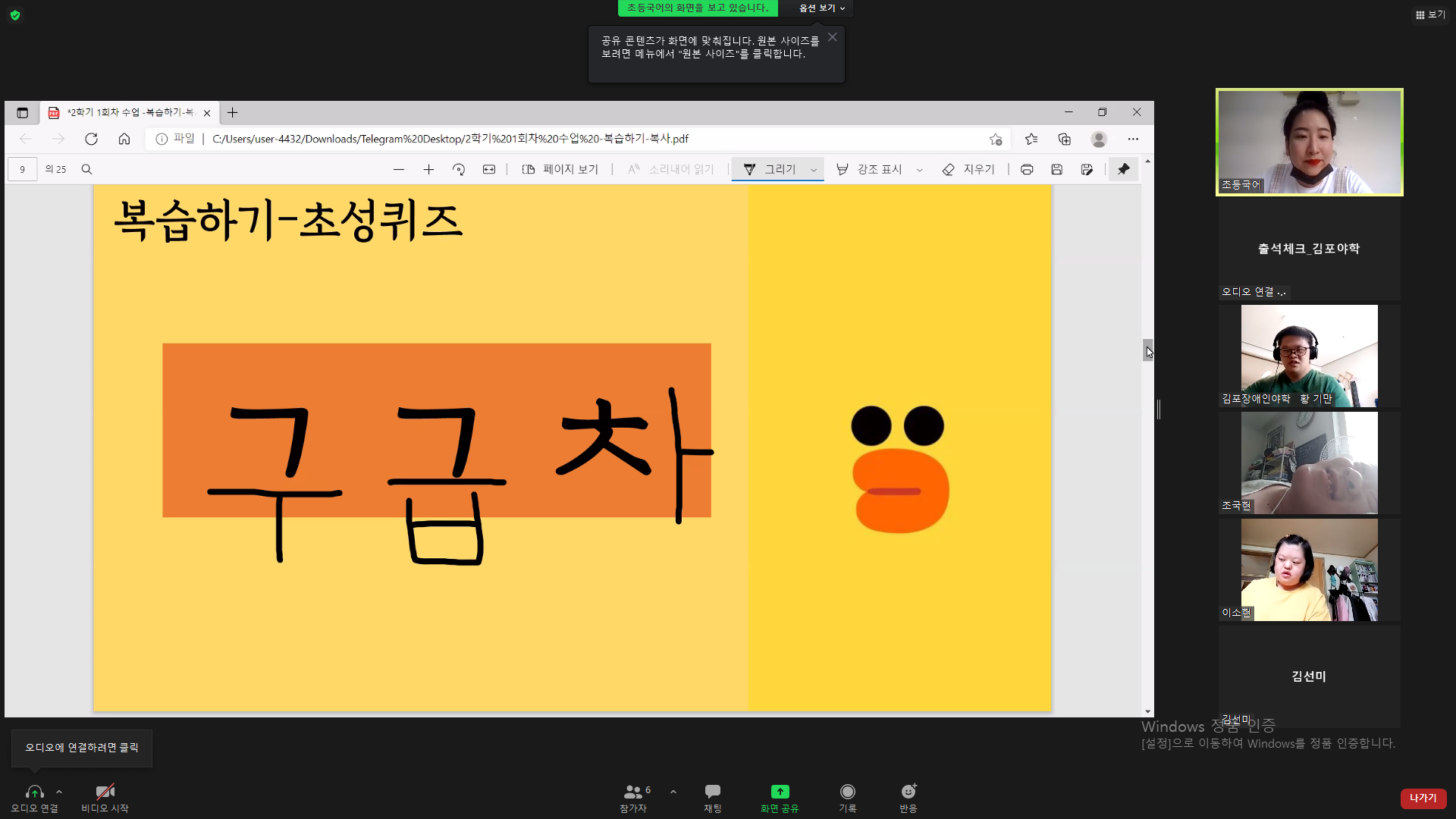Zoom out the PDF
Screen dimensions: 1456x819
tap(399, 169)
